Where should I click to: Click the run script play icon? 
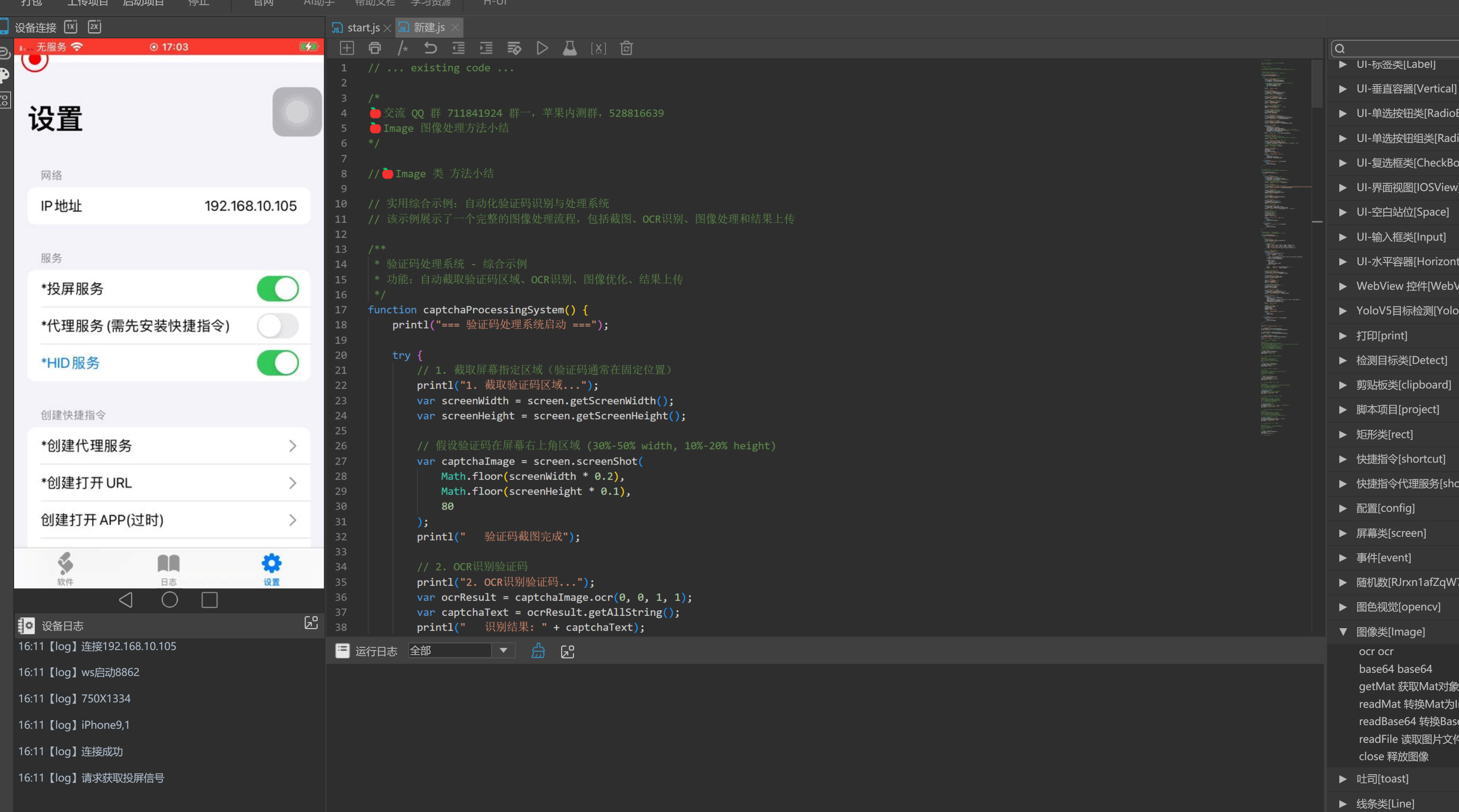coord(542,48)
